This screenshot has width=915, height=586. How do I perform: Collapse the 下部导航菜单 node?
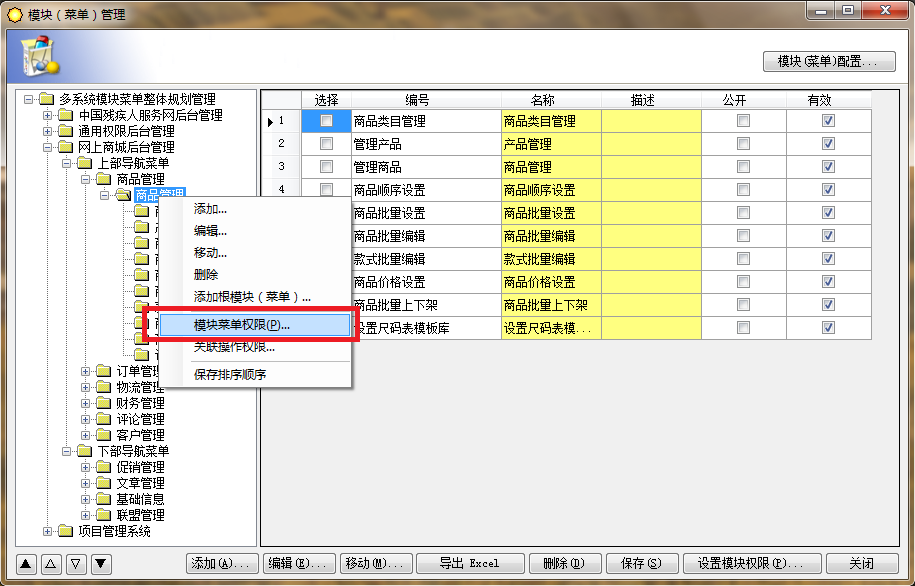tap(67, 451)
